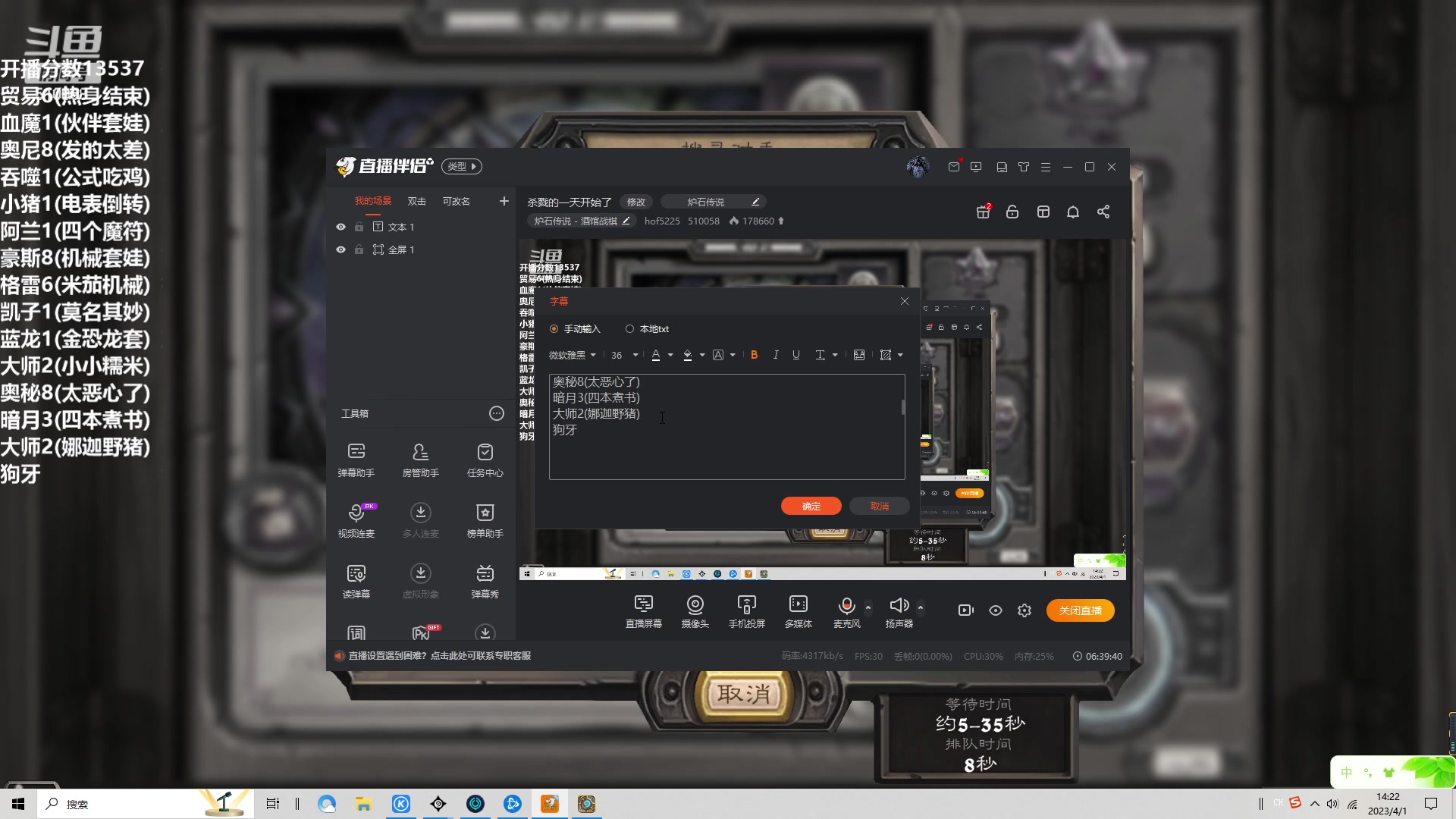Edit the 炉石传说 - 酒馆战棋 category tag

click(x=582, y=221)
